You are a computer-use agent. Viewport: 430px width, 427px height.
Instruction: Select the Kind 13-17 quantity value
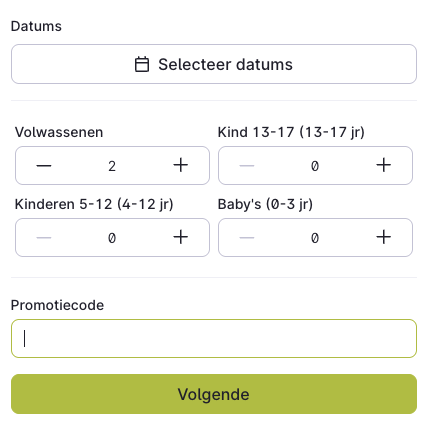tap(315, 166)
